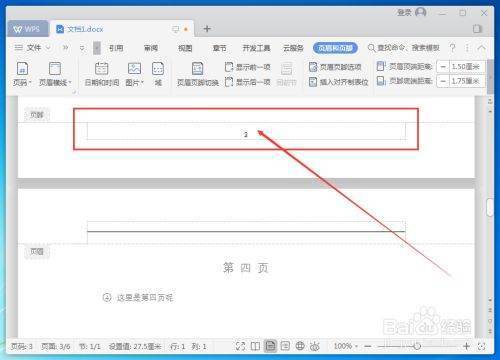Click 插入对齐制表位 insert alignment tab
Screen dimensions: 500x360
[x=338, y=82]
